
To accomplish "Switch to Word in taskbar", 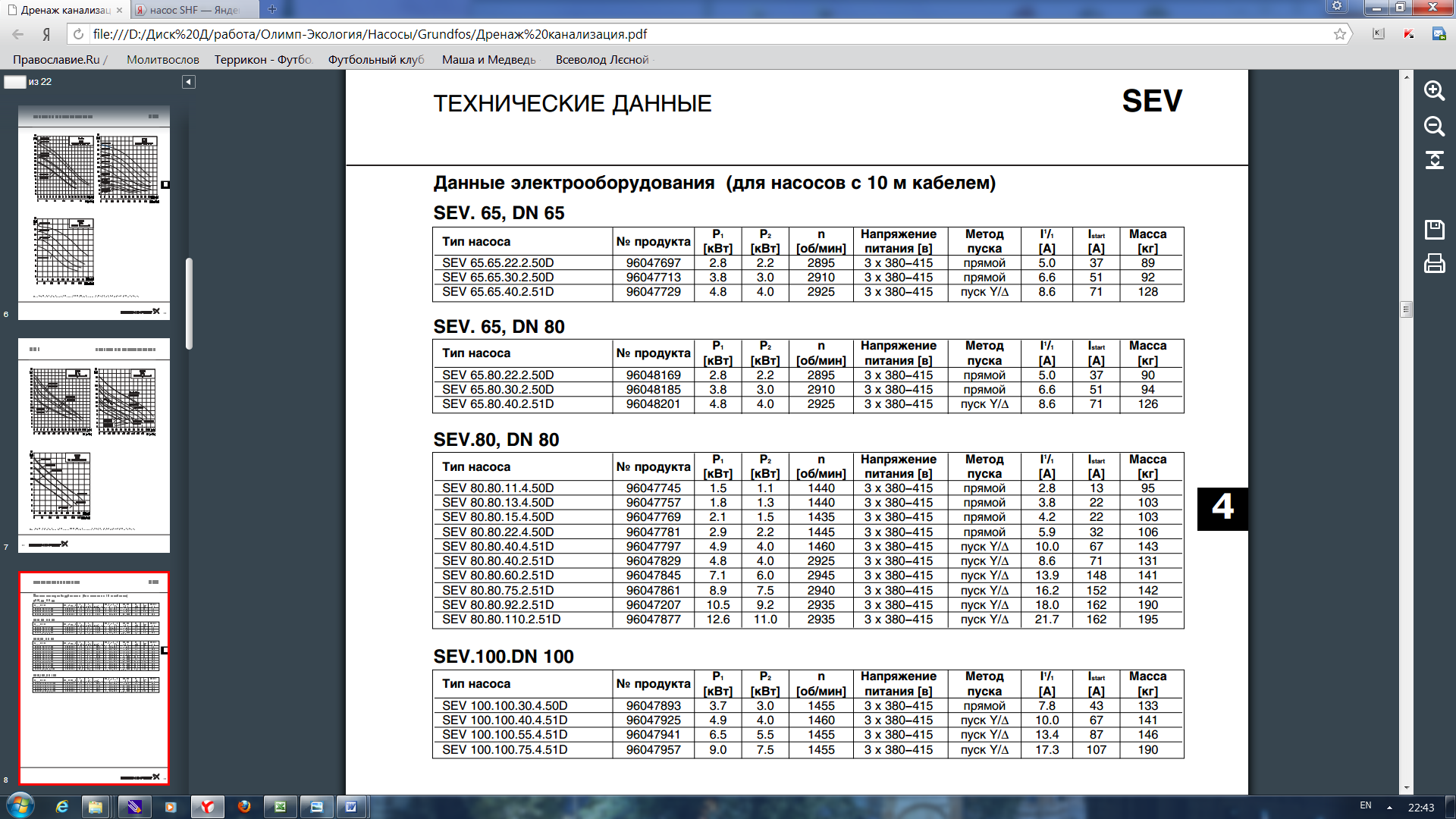I will tap(351, 807).
